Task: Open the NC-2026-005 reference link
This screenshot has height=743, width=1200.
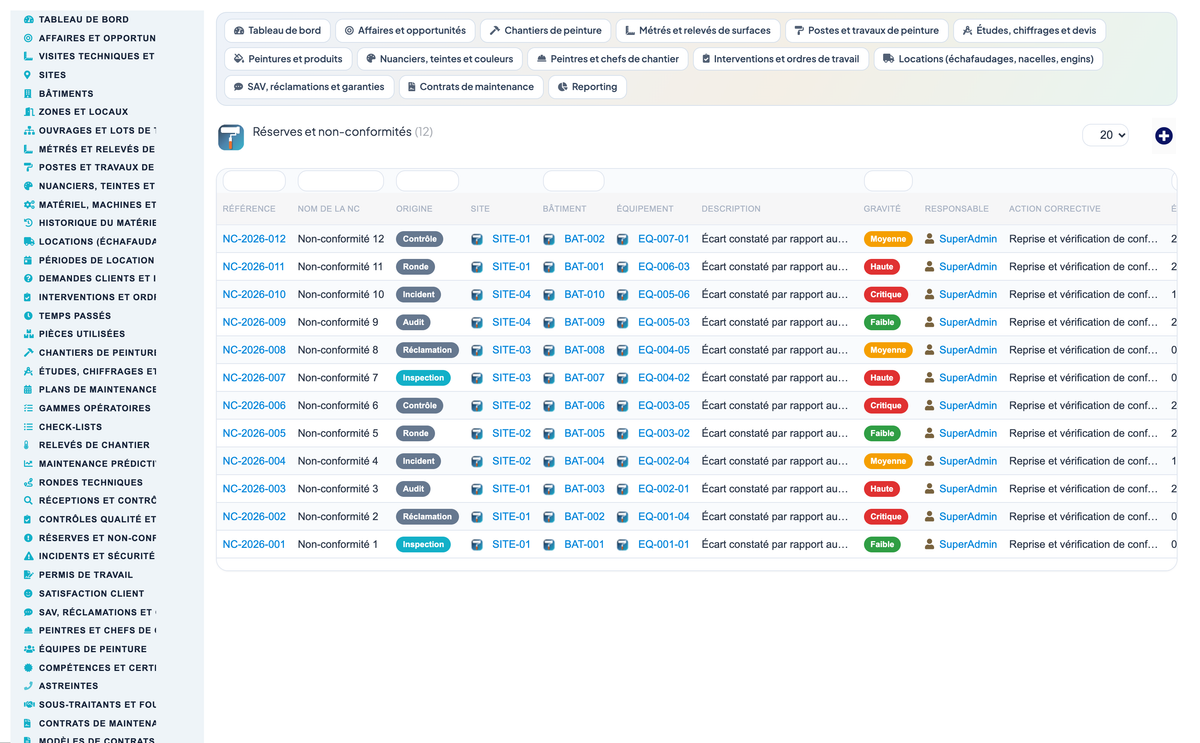Action: coord(254,433)
